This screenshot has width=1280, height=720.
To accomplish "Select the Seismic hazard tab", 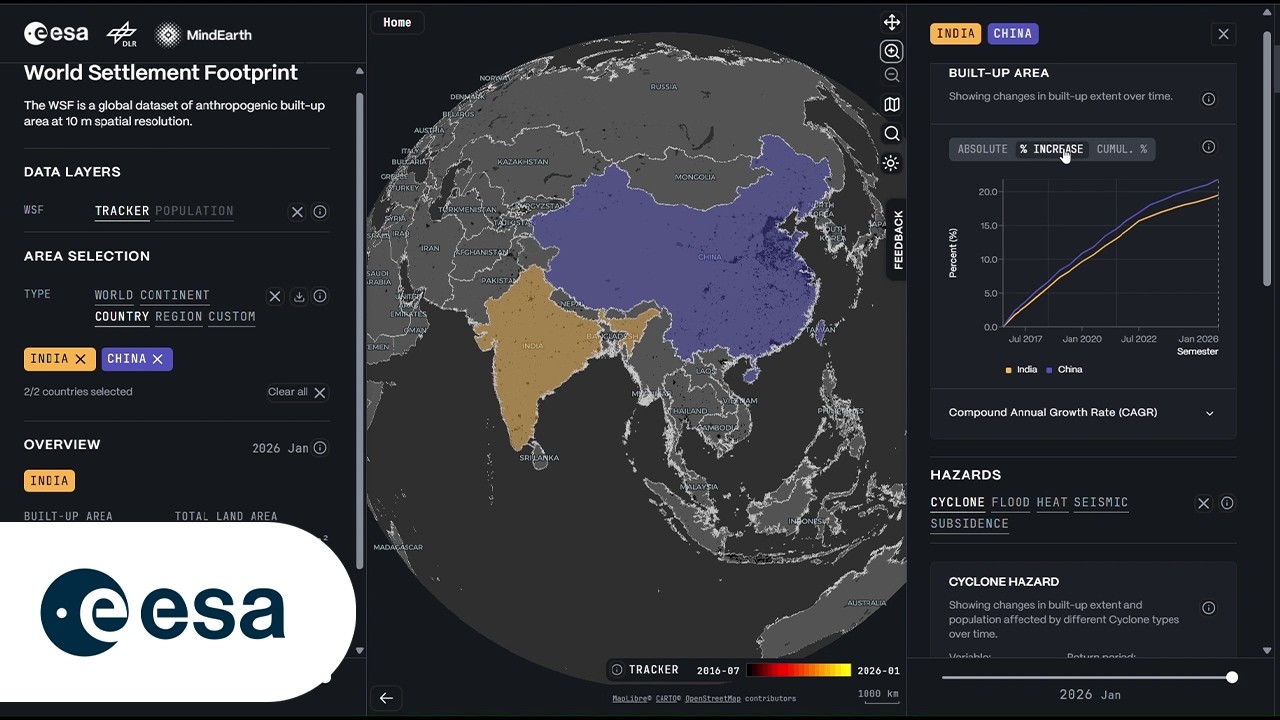I will coord(1101,502).
